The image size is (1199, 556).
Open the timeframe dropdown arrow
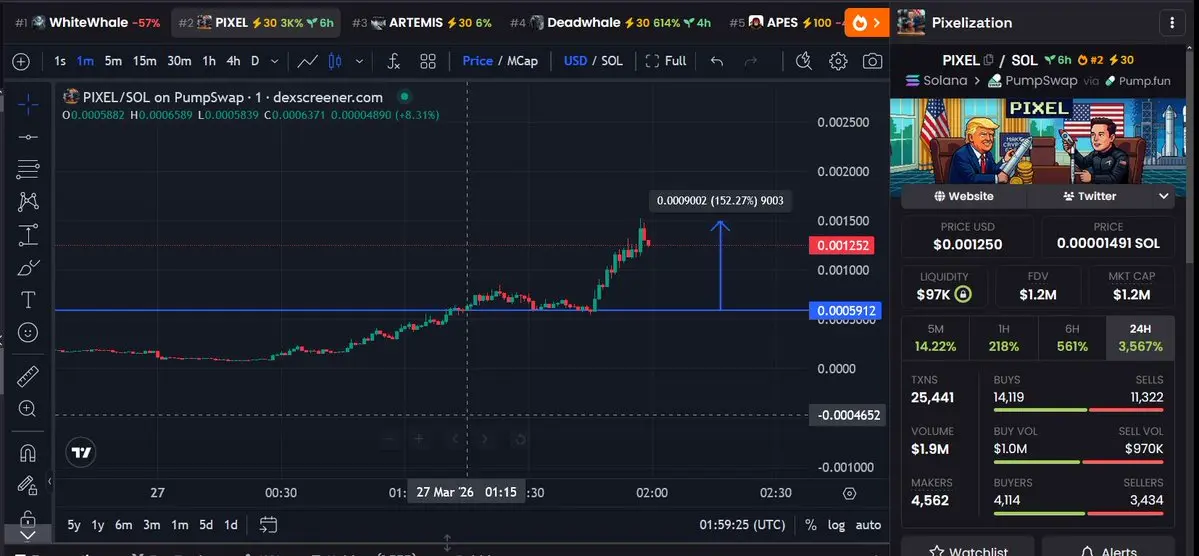(275, 61)
